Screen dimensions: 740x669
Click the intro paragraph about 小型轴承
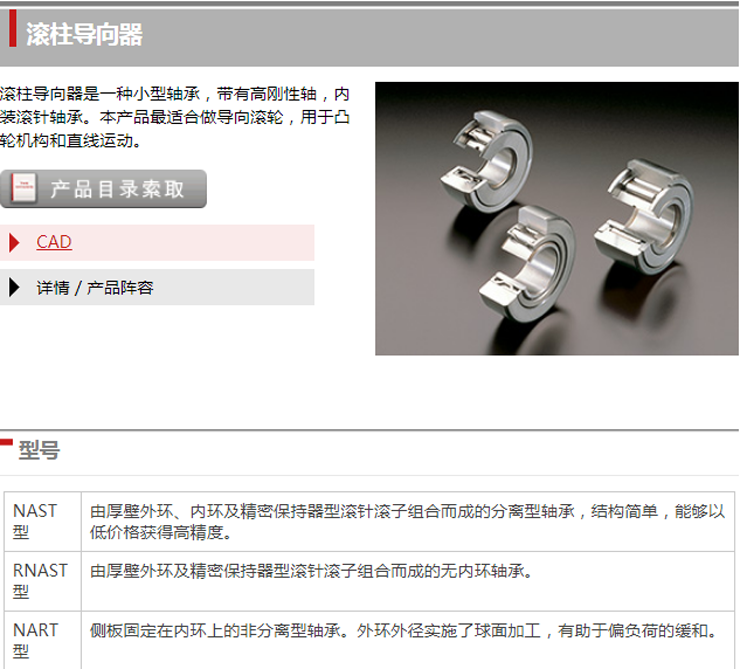[175, 117]
